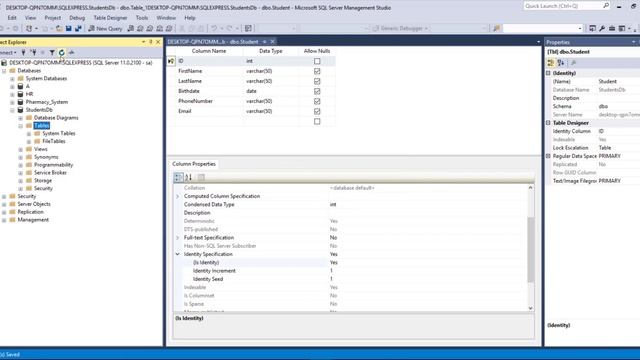Uncheck Allow Nulls for Birthdate
Viewport: 640px width, 360px height.
317,91
